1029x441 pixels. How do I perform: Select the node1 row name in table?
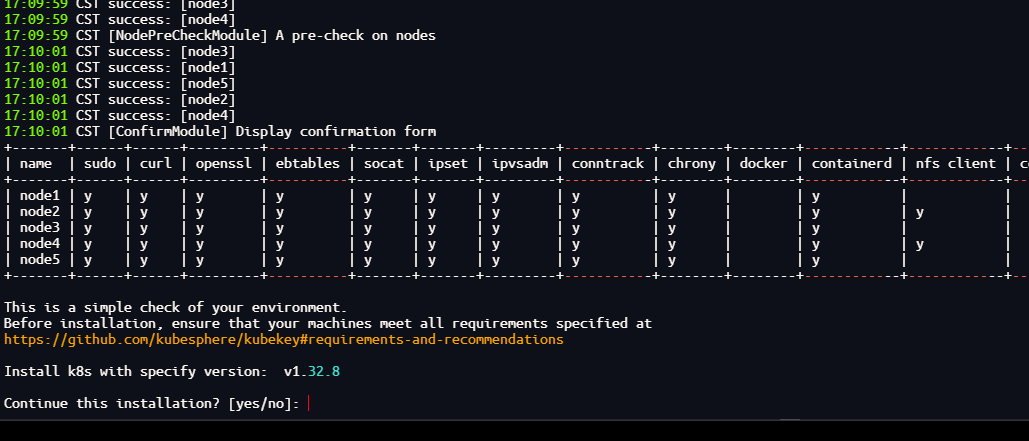click(x=40, y=197)
